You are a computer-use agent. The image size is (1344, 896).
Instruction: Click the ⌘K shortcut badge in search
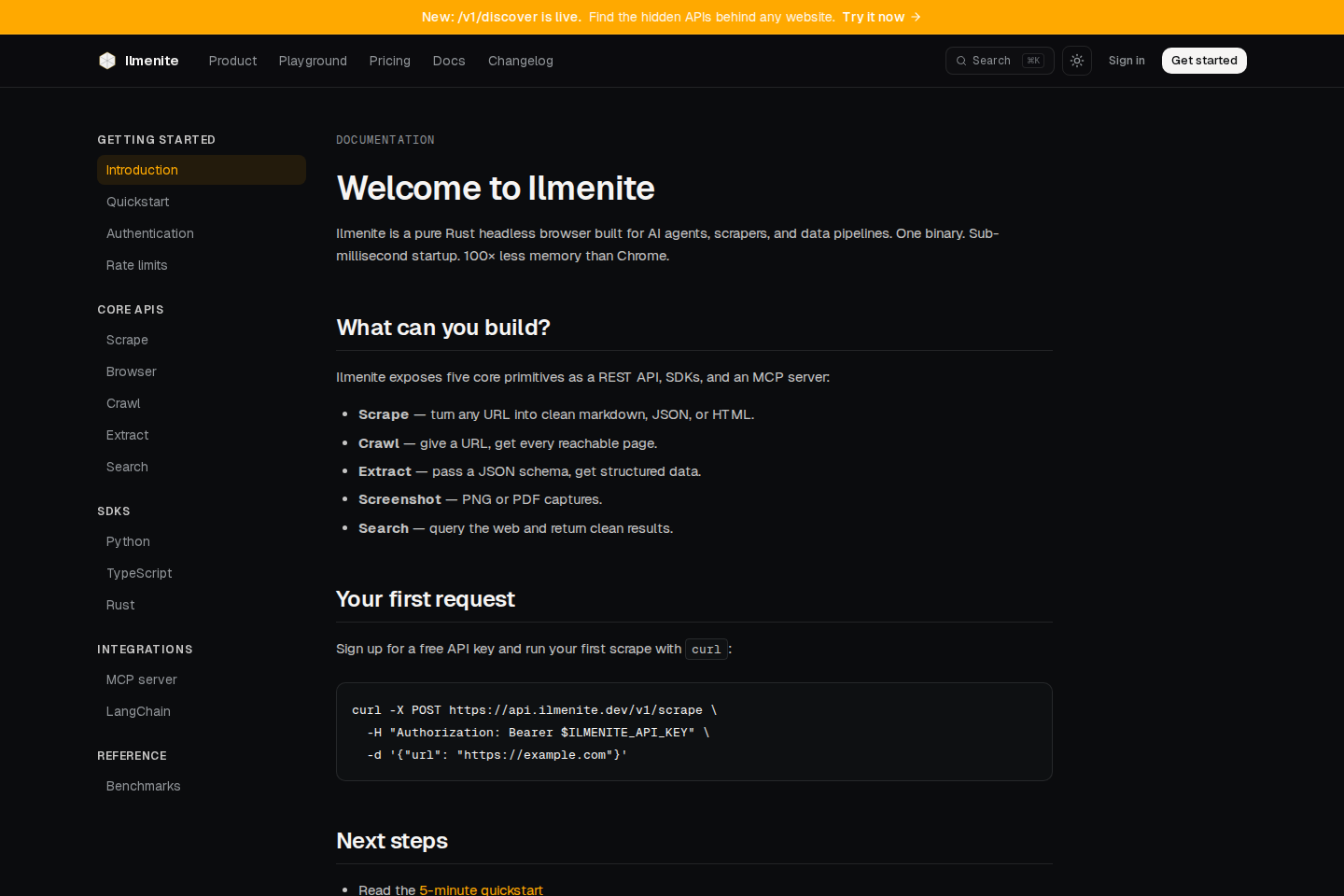click(x=1032, y=61)
